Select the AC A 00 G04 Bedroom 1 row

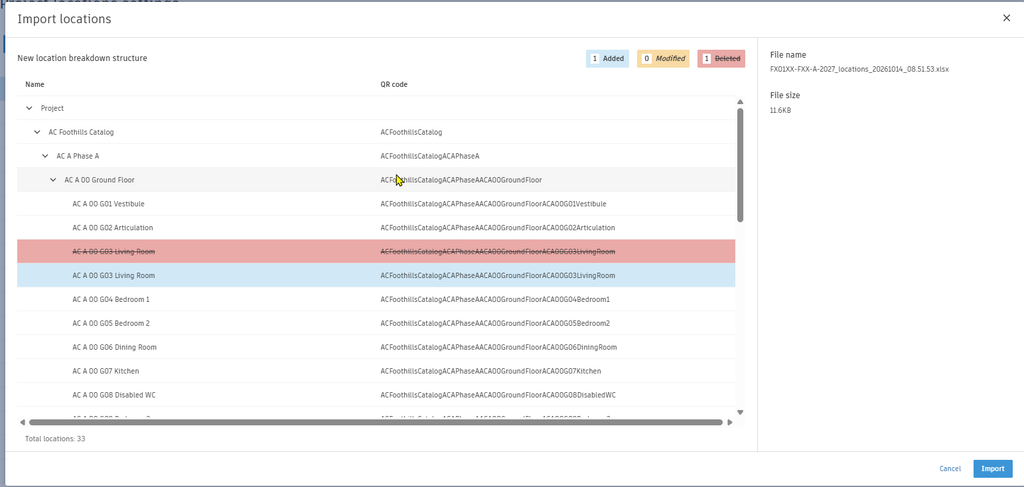tap(376, 299)
